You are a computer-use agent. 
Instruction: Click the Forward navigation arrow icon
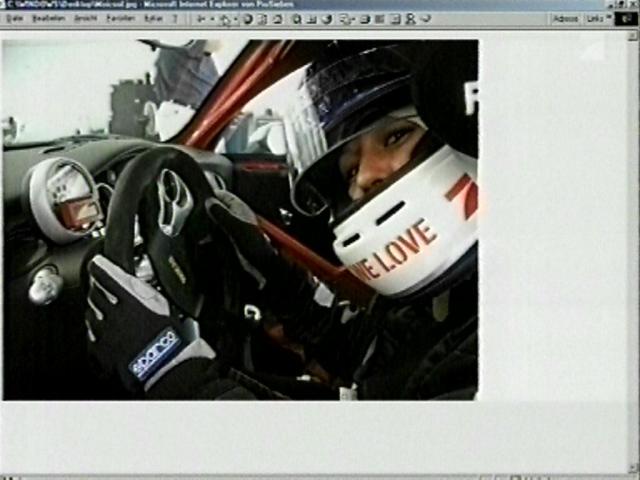point(225,18)
